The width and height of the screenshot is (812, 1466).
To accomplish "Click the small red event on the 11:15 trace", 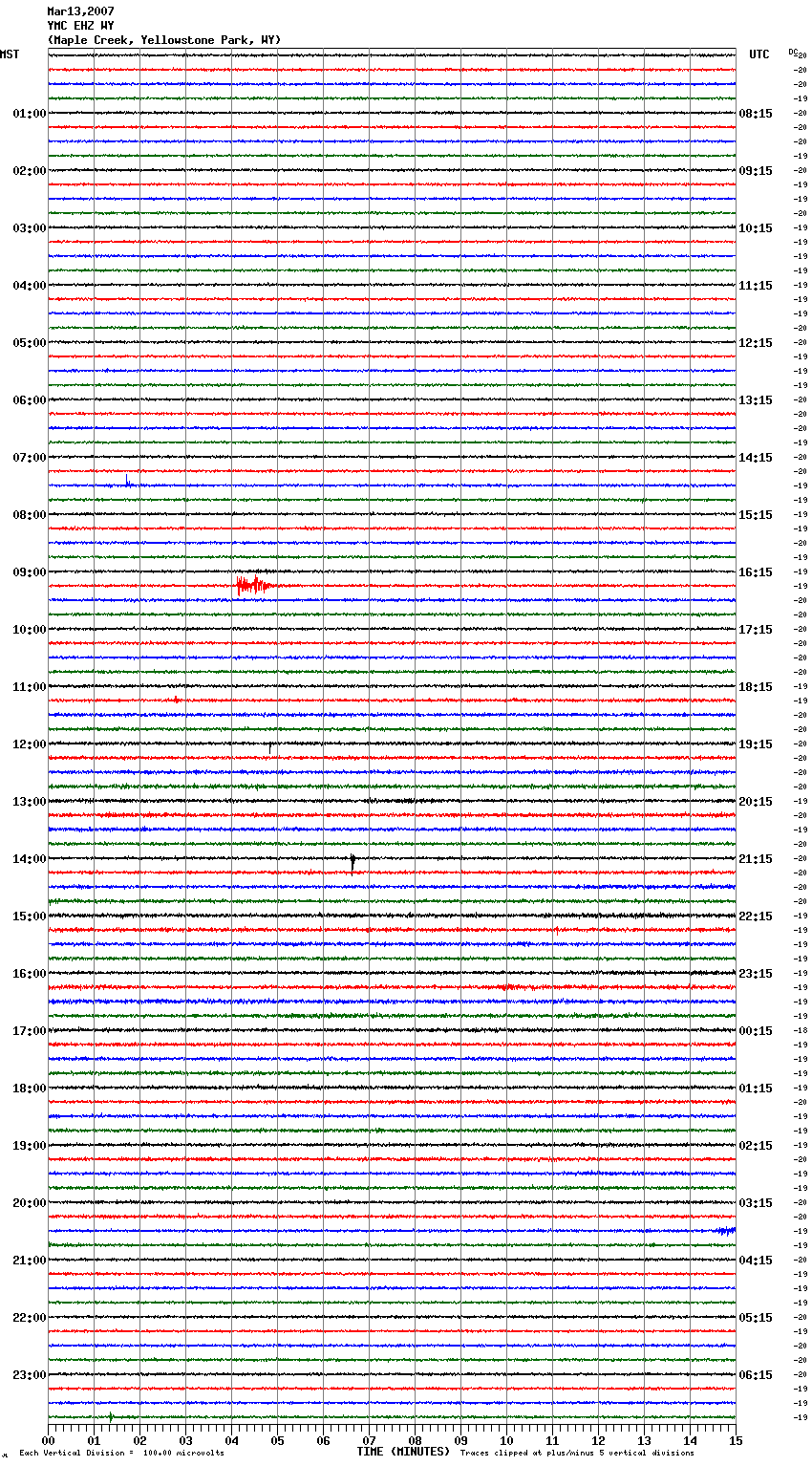I will (x=176, y=701).
